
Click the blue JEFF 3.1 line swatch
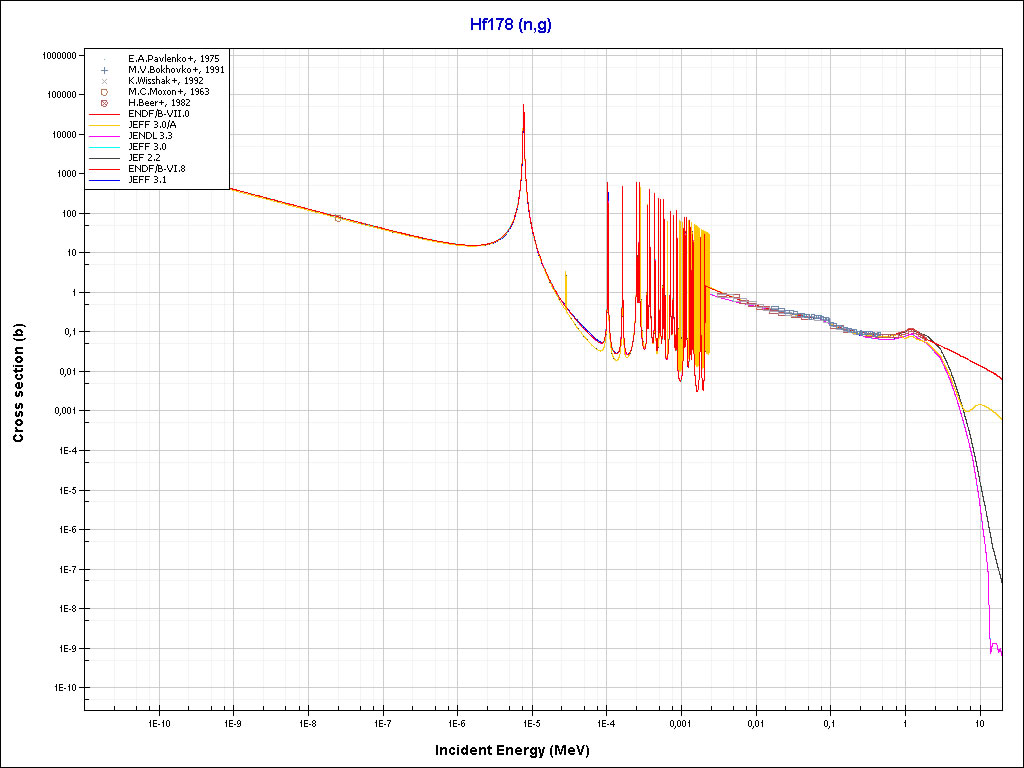[x=104, y=180]
